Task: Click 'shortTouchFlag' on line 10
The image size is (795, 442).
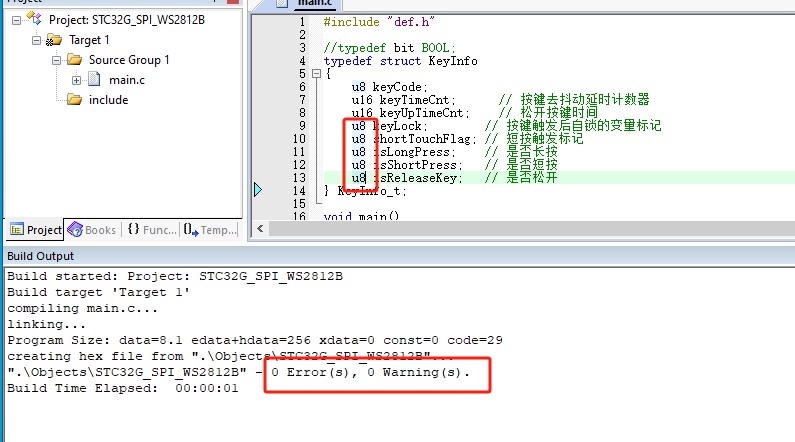Action: [422, 139]
